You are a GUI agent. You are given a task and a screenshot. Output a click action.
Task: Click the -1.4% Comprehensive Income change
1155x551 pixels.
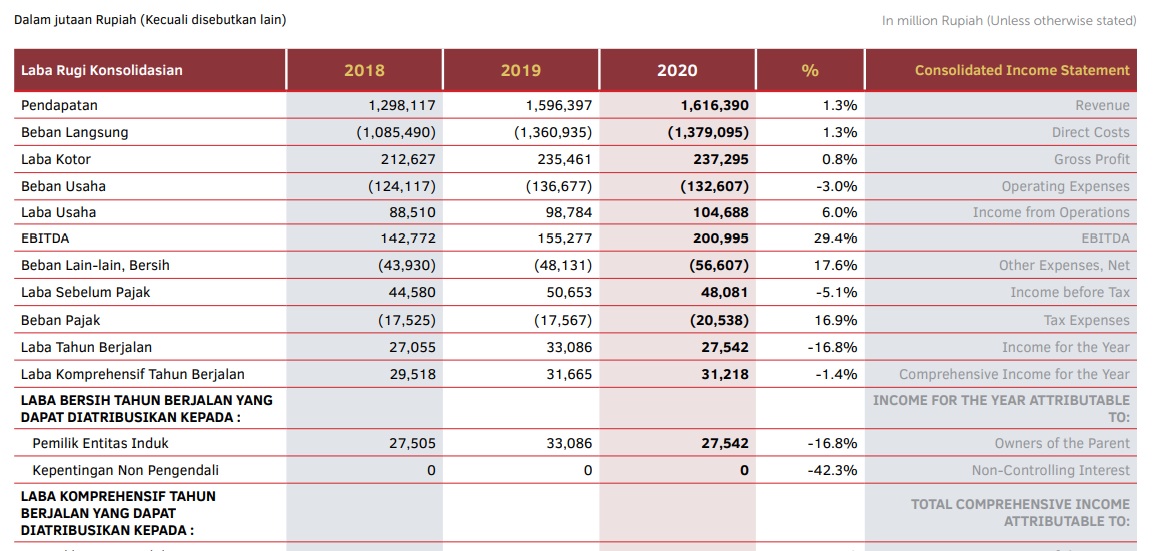[837, 374]
